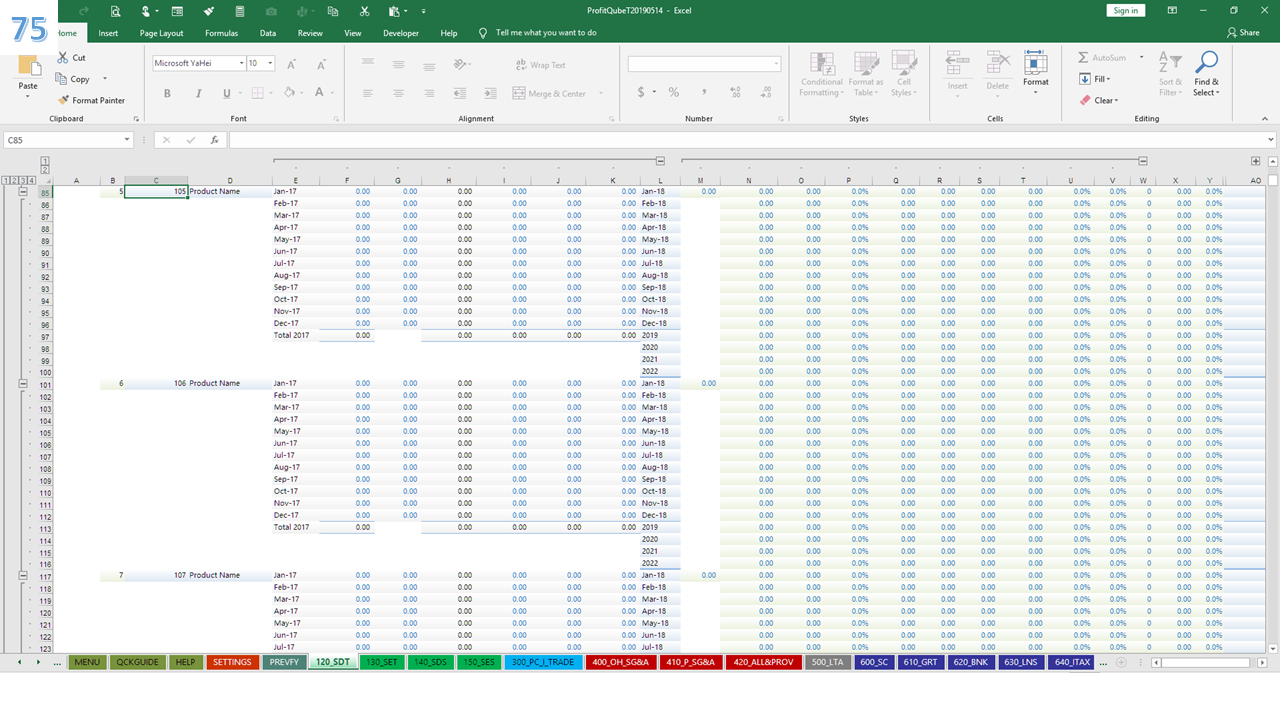The image size is (1280, 720).
Task: Toggle Align Right alignment
Action: 429,93
